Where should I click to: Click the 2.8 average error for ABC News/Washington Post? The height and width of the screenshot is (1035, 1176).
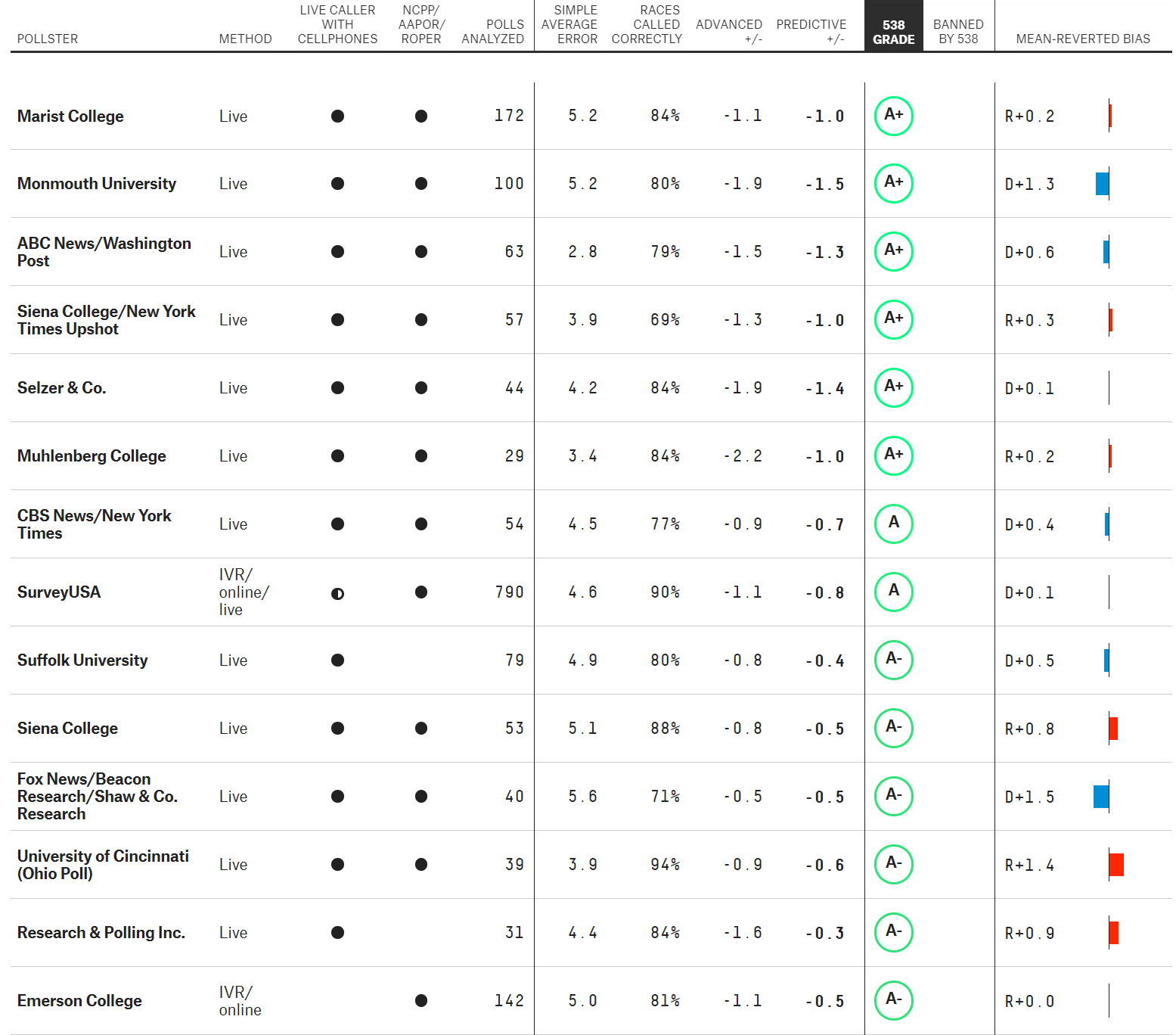point(582,252)
